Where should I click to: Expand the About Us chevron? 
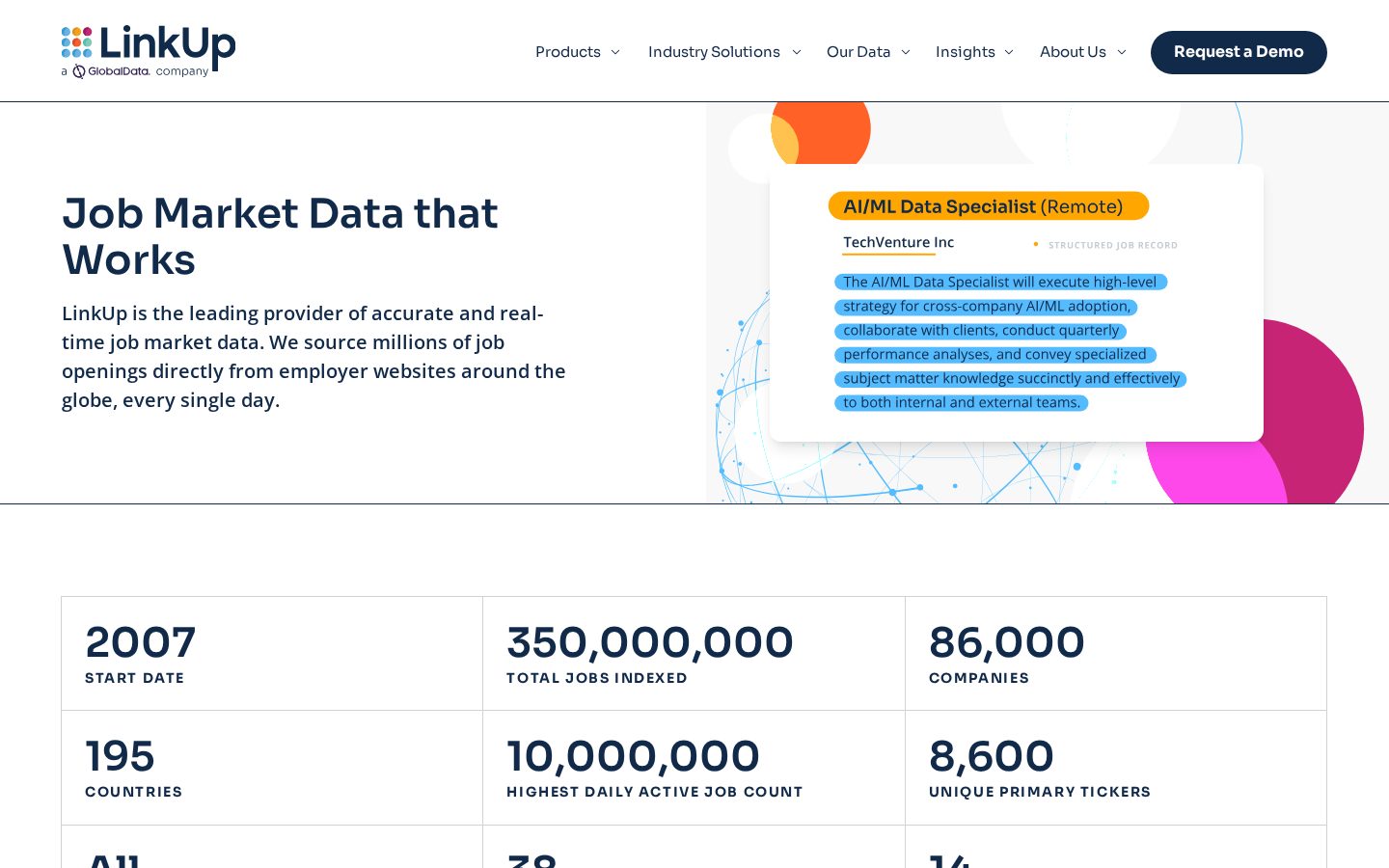pos(1122,52)
